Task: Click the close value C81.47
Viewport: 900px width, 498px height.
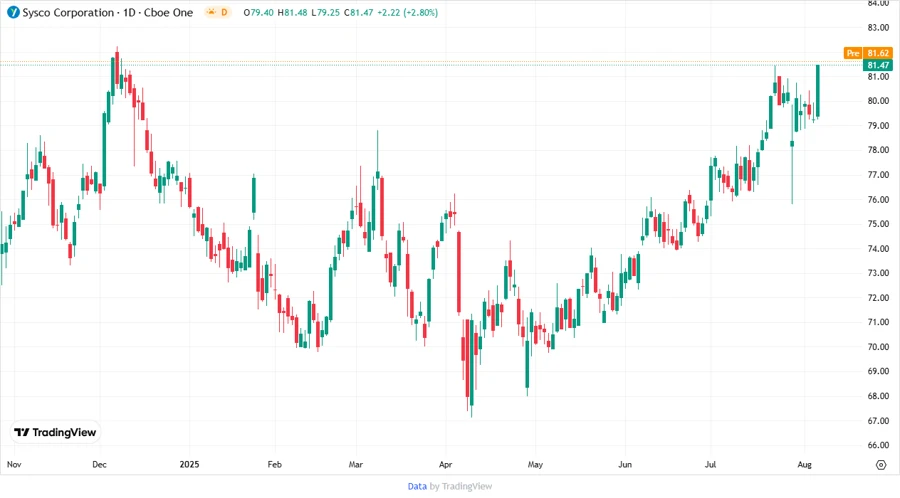Action: click(359, 13)
